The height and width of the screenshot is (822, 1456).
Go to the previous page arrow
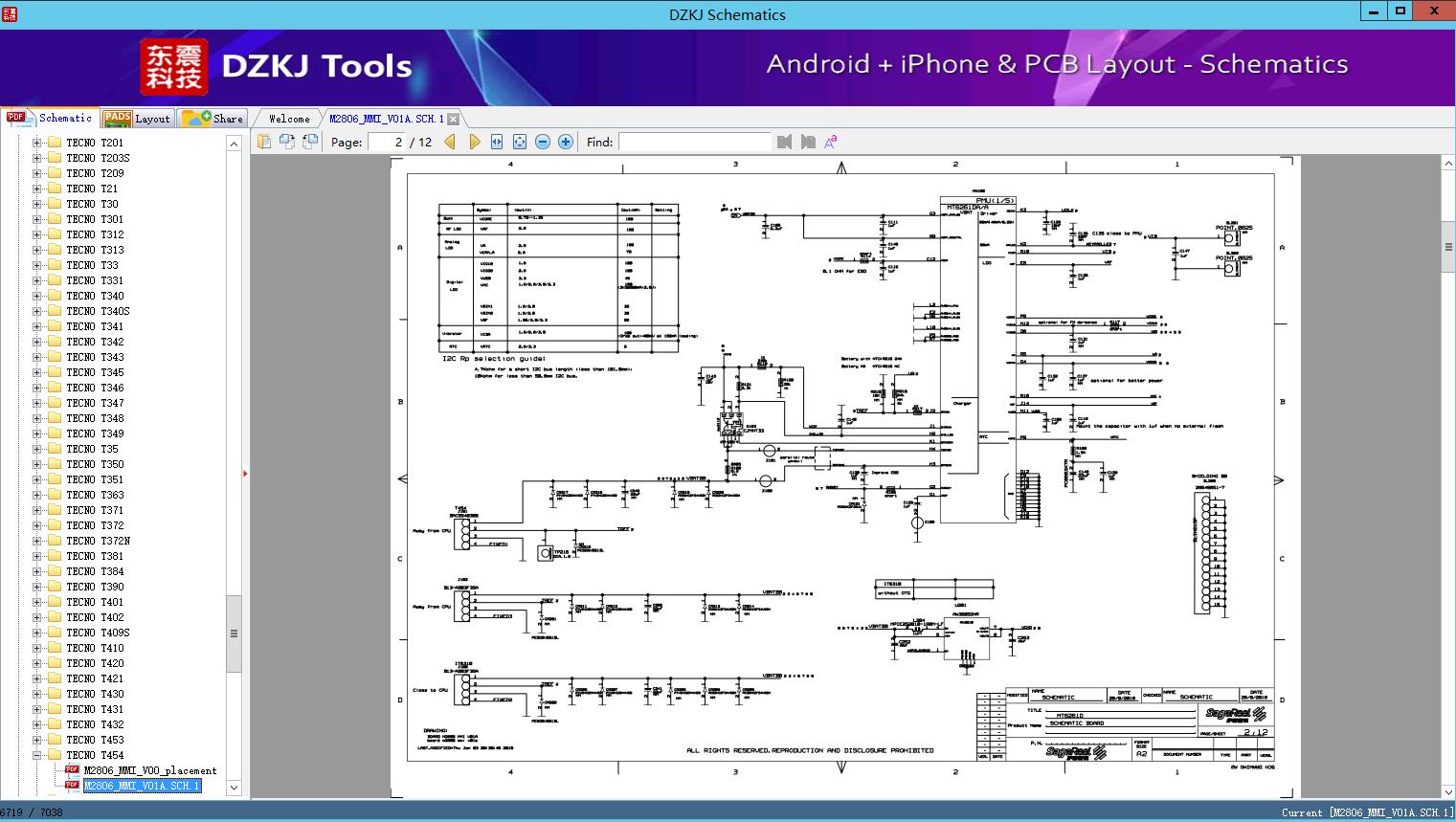pos(450,142)
